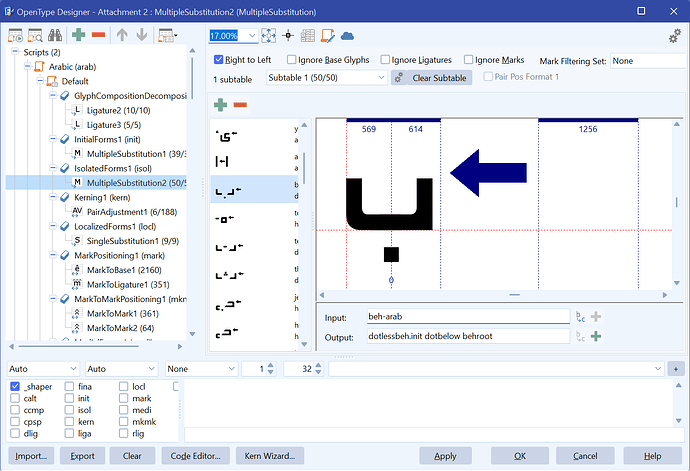Click the crosshair center icon
This screenshot has height=471, width=690.
point(288,36)
